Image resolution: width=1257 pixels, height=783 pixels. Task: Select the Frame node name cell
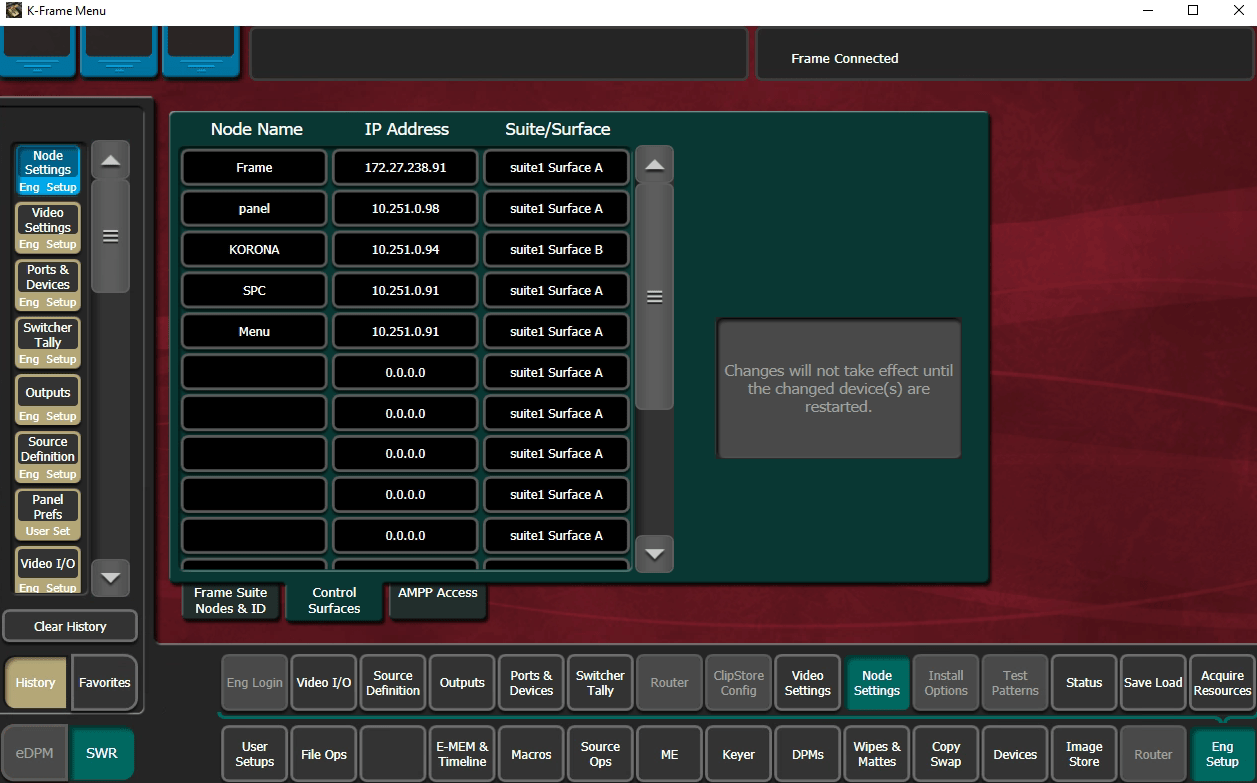tap(254, 168)
